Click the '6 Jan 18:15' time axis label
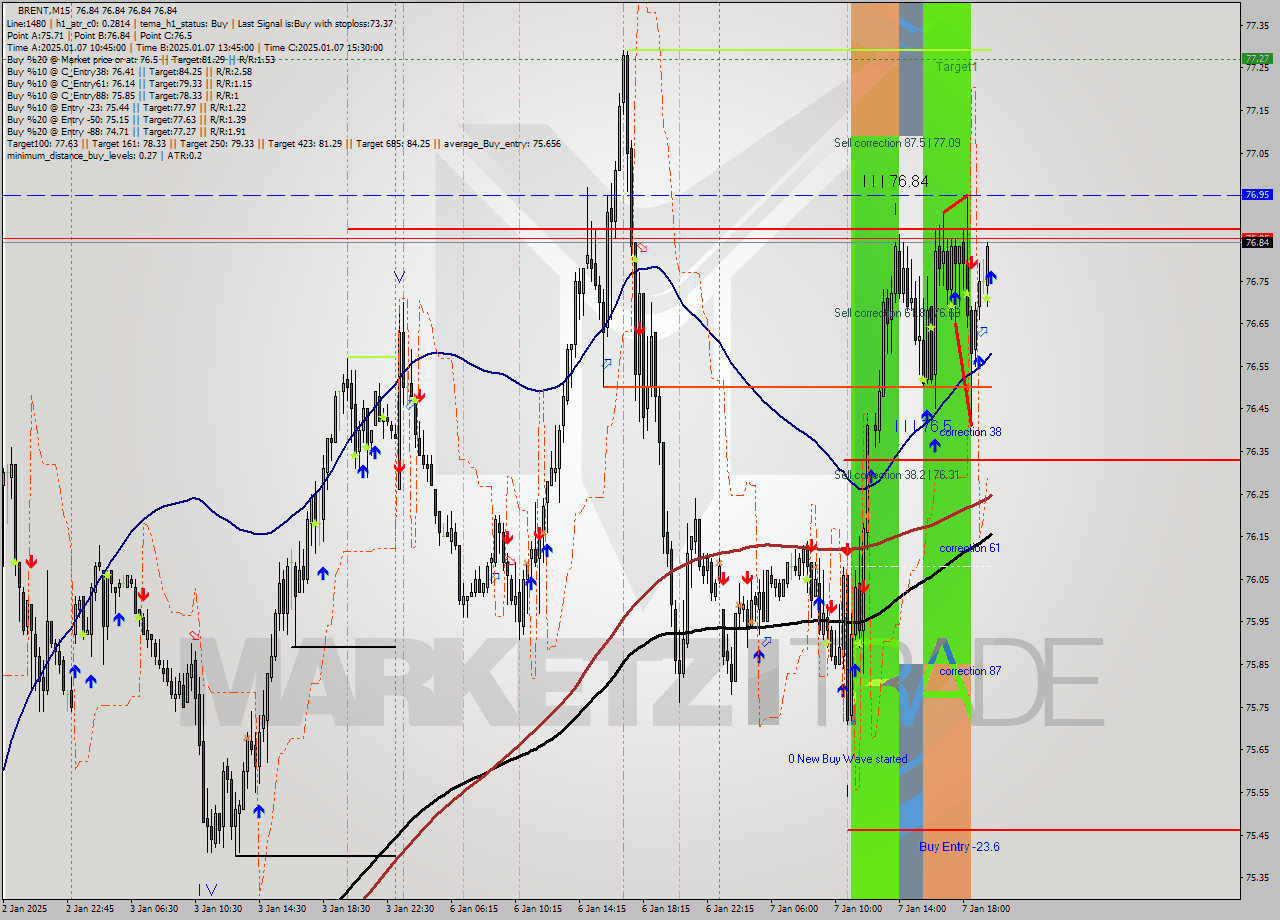 coord(665,909)
